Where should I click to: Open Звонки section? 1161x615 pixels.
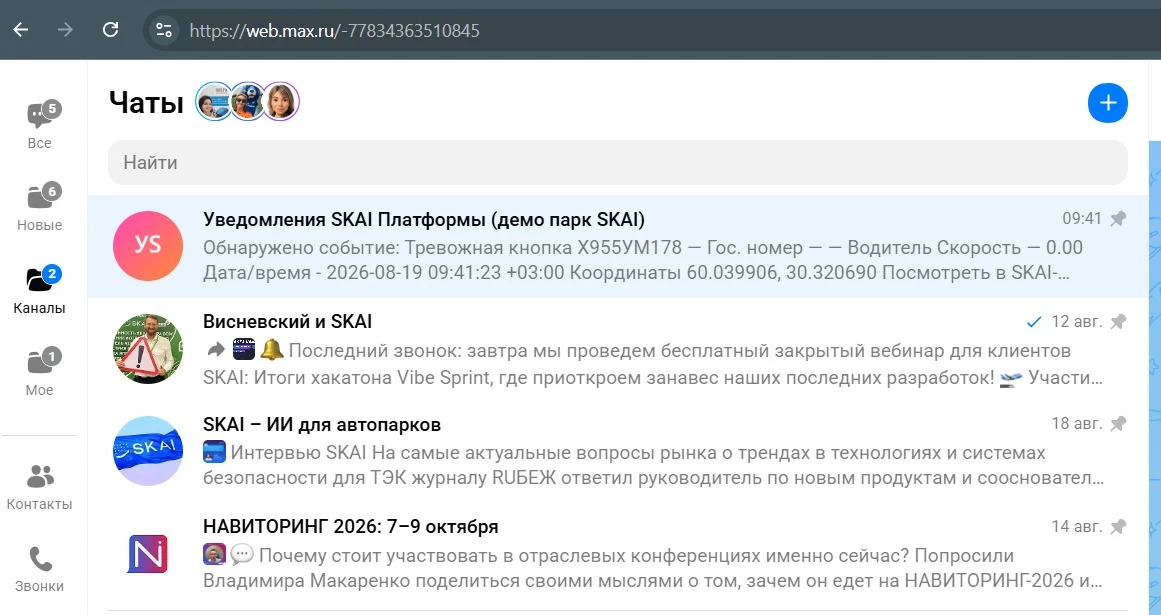(39, 570)
